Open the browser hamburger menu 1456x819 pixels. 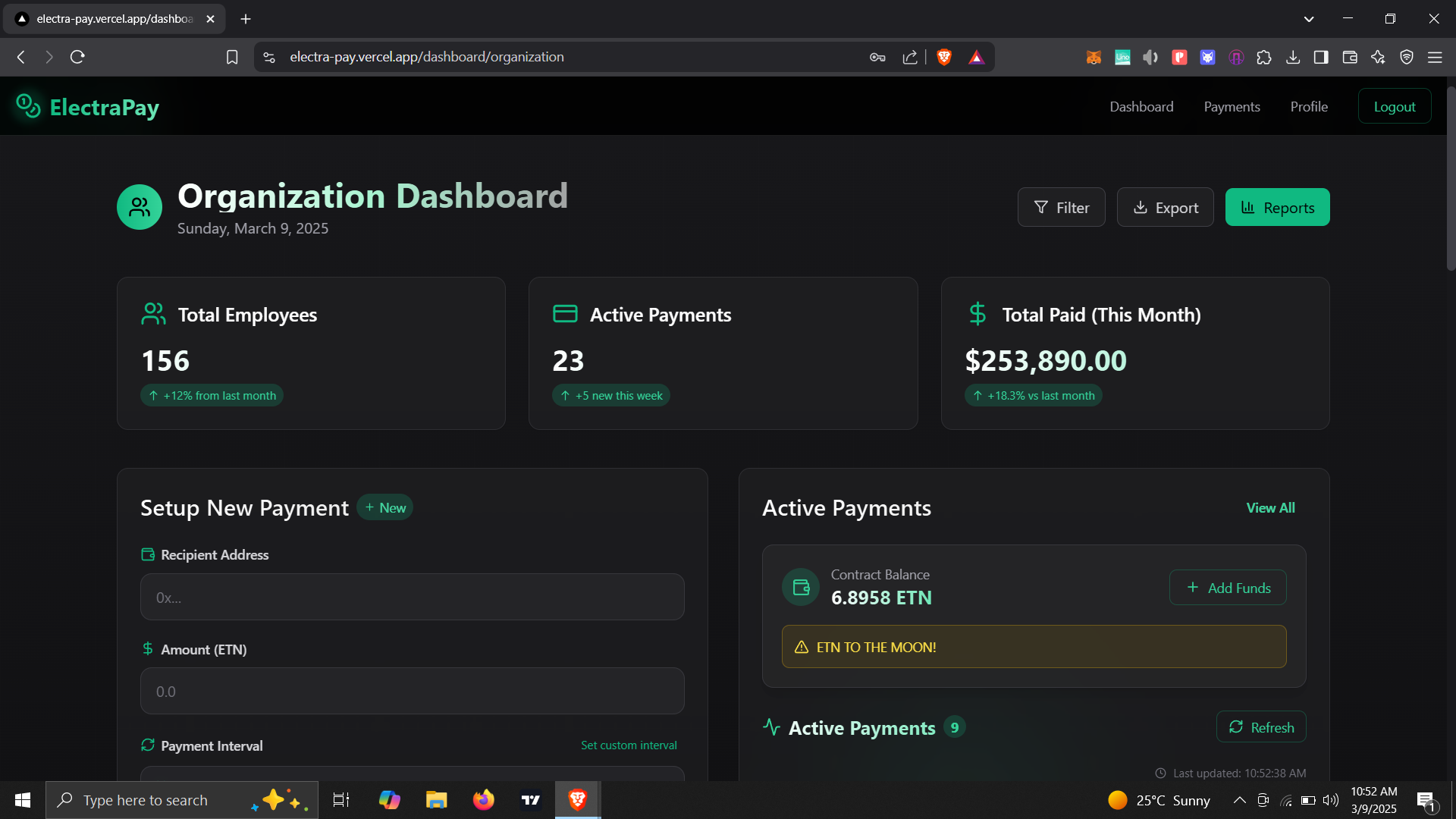pos(1435,57)
